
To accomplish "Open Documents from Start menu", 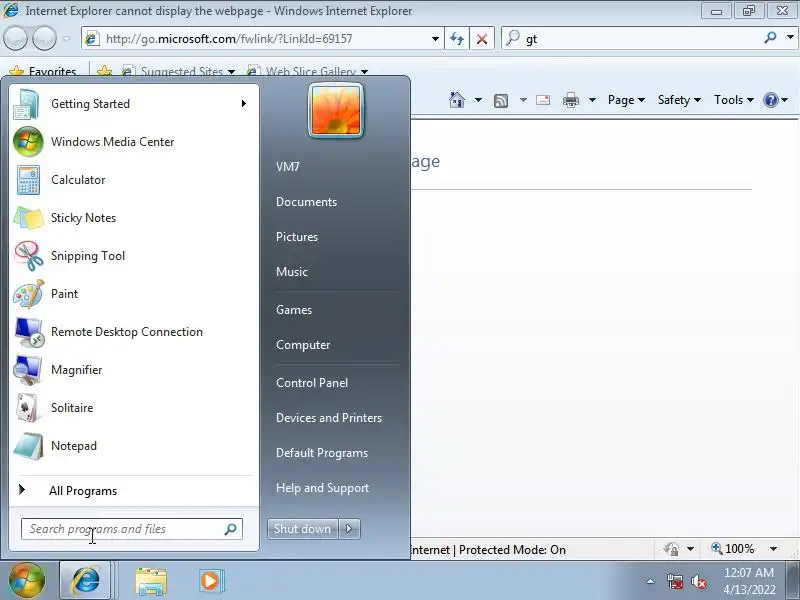I will (307, 202).
